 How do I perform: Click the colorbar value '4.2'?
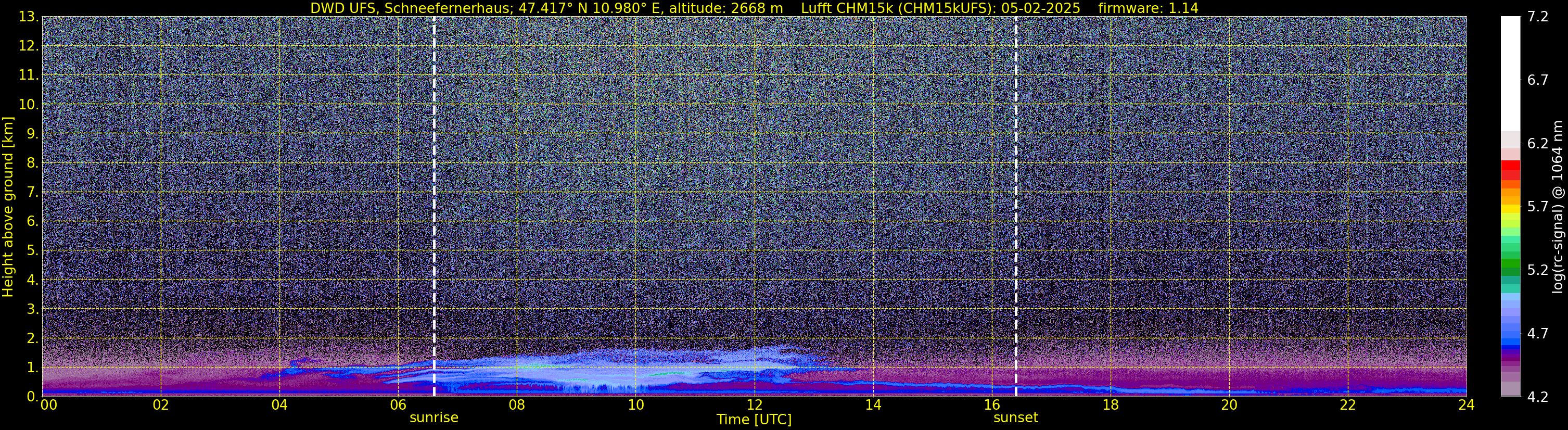coord(1538,397)
